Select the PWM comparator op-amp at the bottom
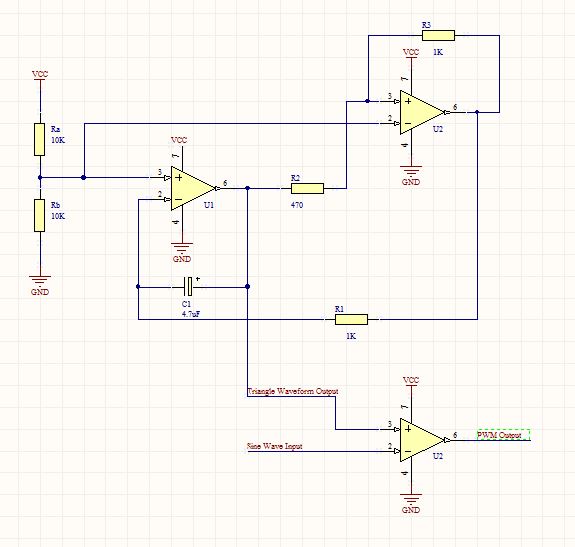This screenshot has height=547, width=575. [x=422, y=440]
